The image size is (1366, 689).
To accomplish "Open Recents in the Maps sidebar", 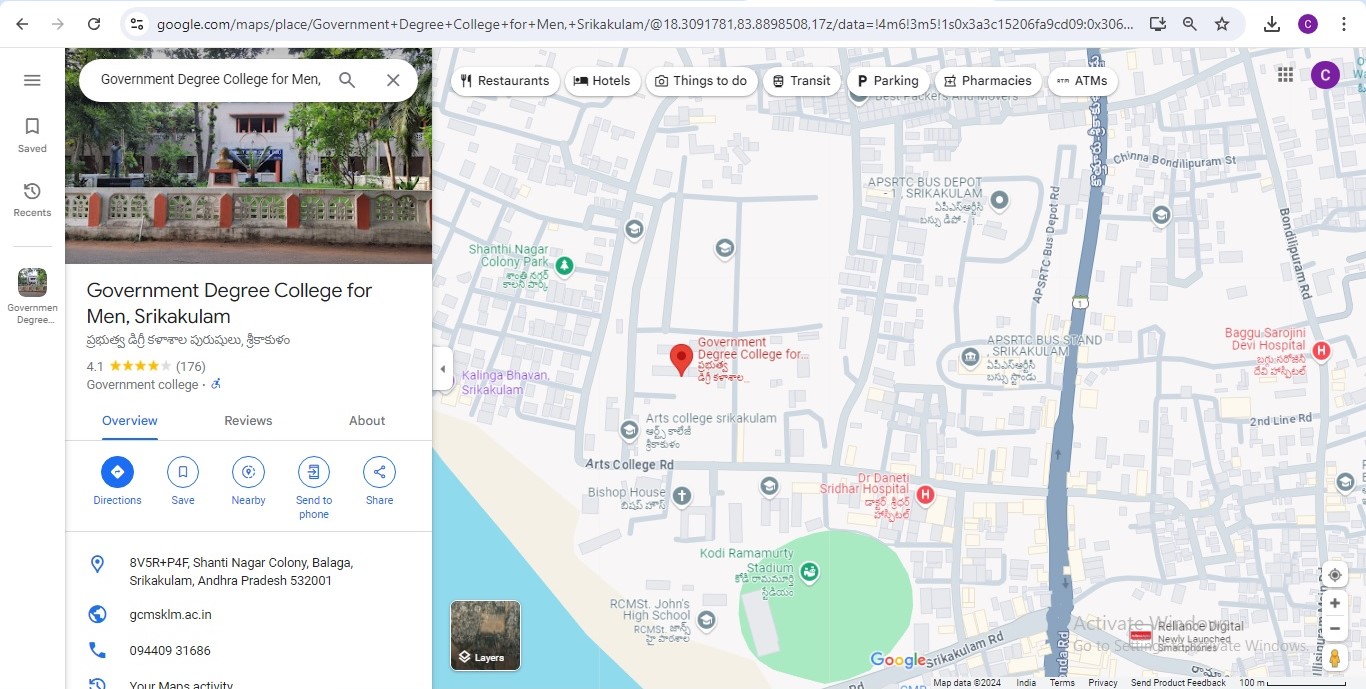I will coord(32,199).
